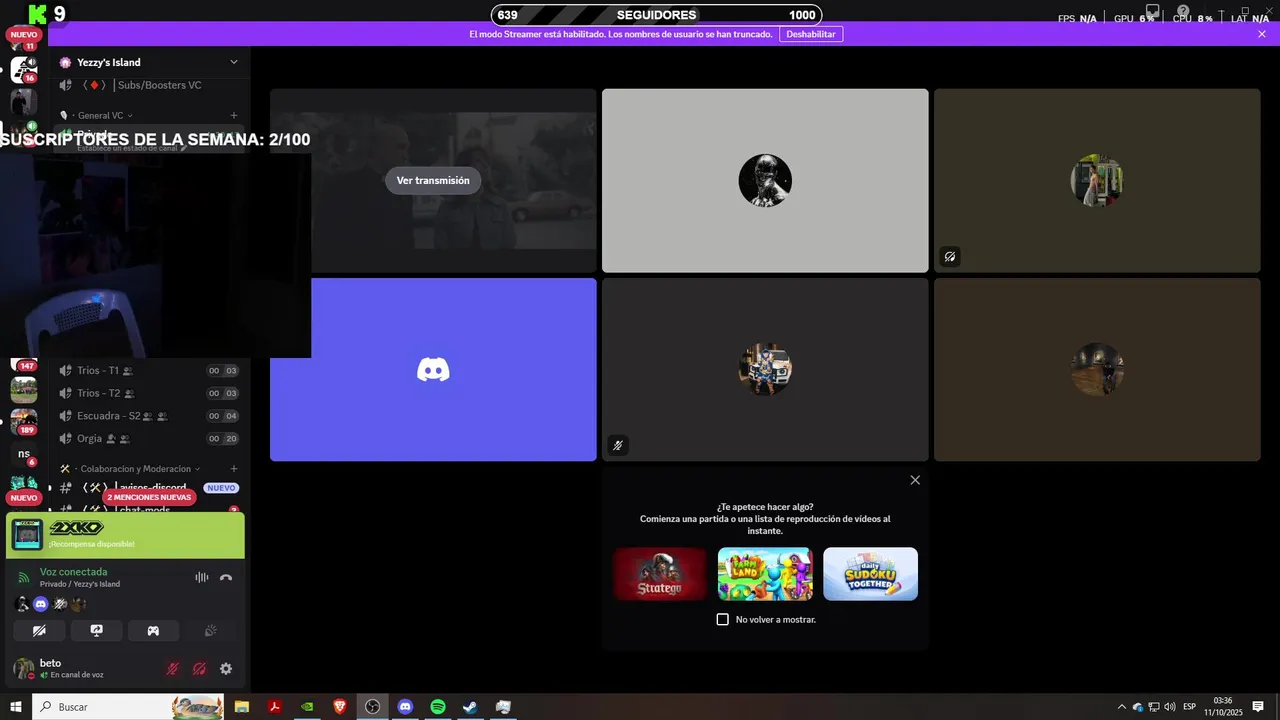Unmute the microphone next to beto
Screen dimensions: 1280x720
point(173,669)
